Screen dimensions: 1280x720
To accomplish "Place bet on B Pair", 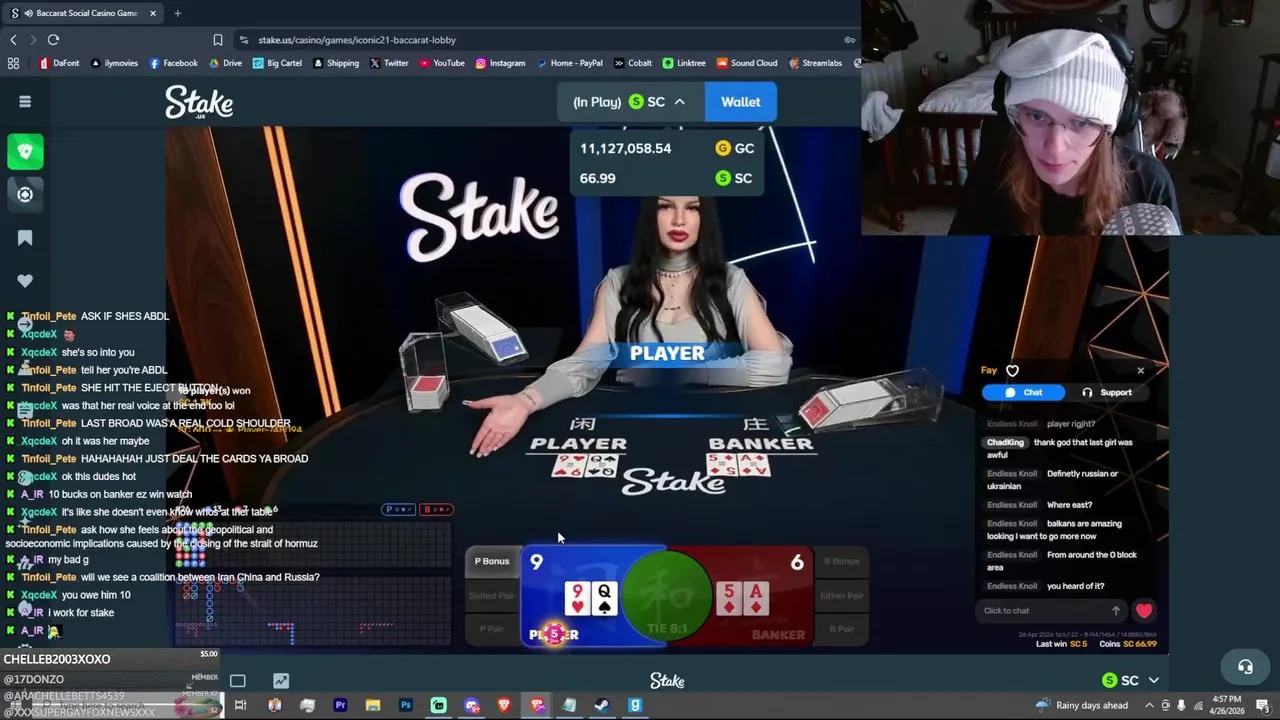I will [x=842, y=629].
